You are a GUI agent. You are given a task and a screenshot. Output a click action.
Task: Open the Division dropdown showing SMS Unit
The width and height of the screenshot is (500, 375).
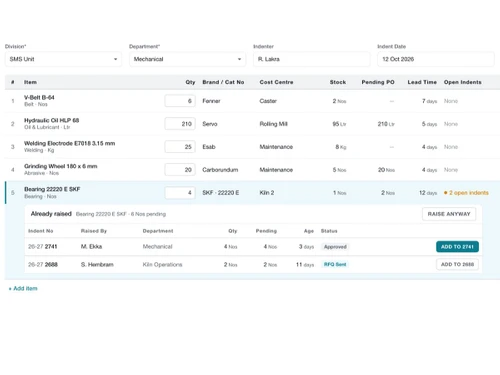point(63,59)
